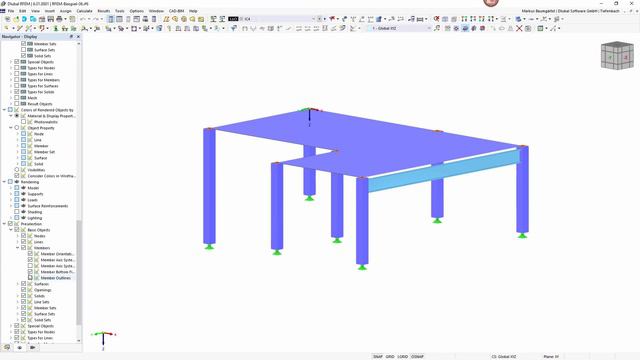The image size is (640, 360).
Task: Switch to Navigator data tab at bottom-left
Action: tap(7, 347)
